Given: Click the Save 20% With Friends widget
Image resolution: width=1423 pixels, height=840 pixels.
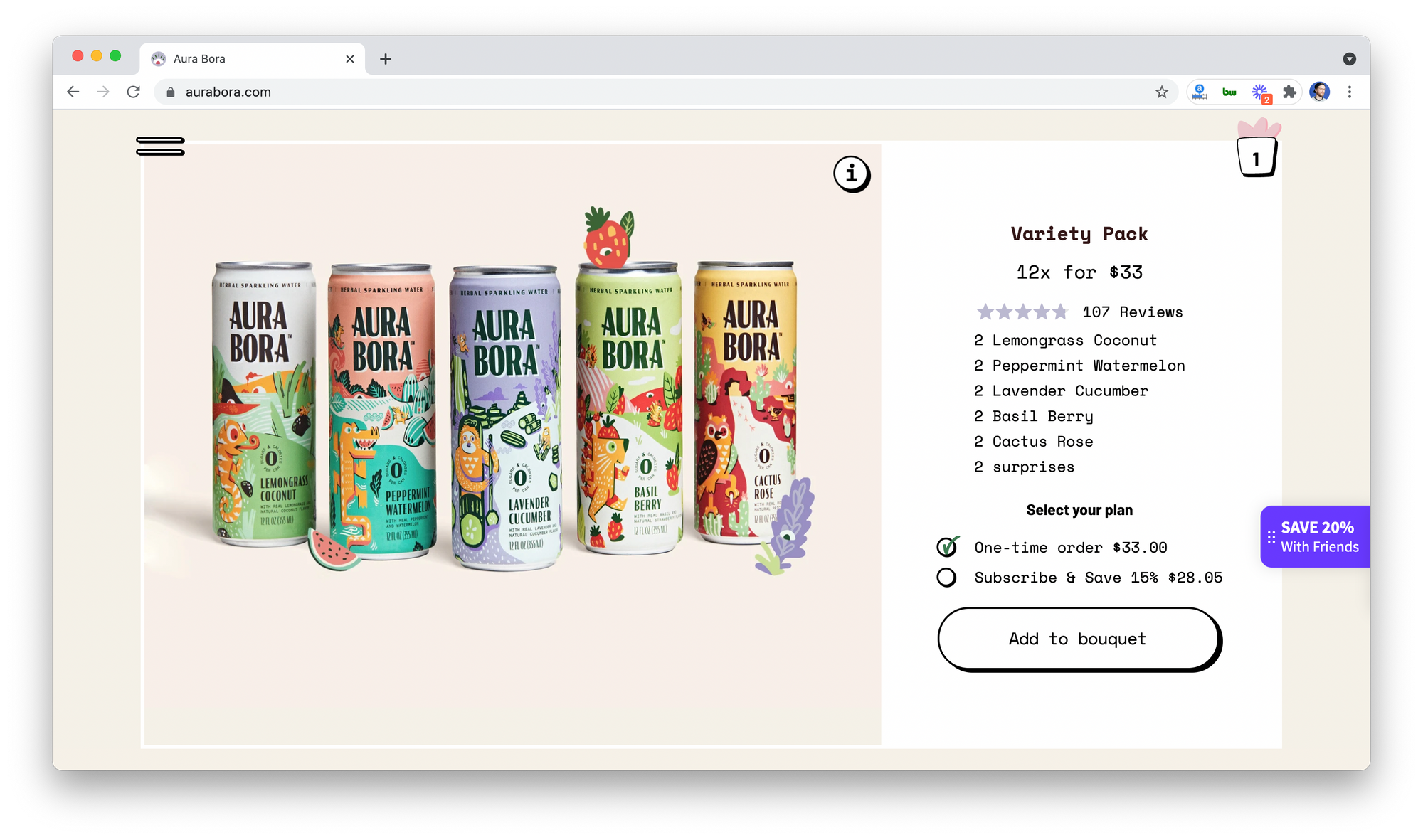Looking at the screenshot, I should coord(1315,536).
